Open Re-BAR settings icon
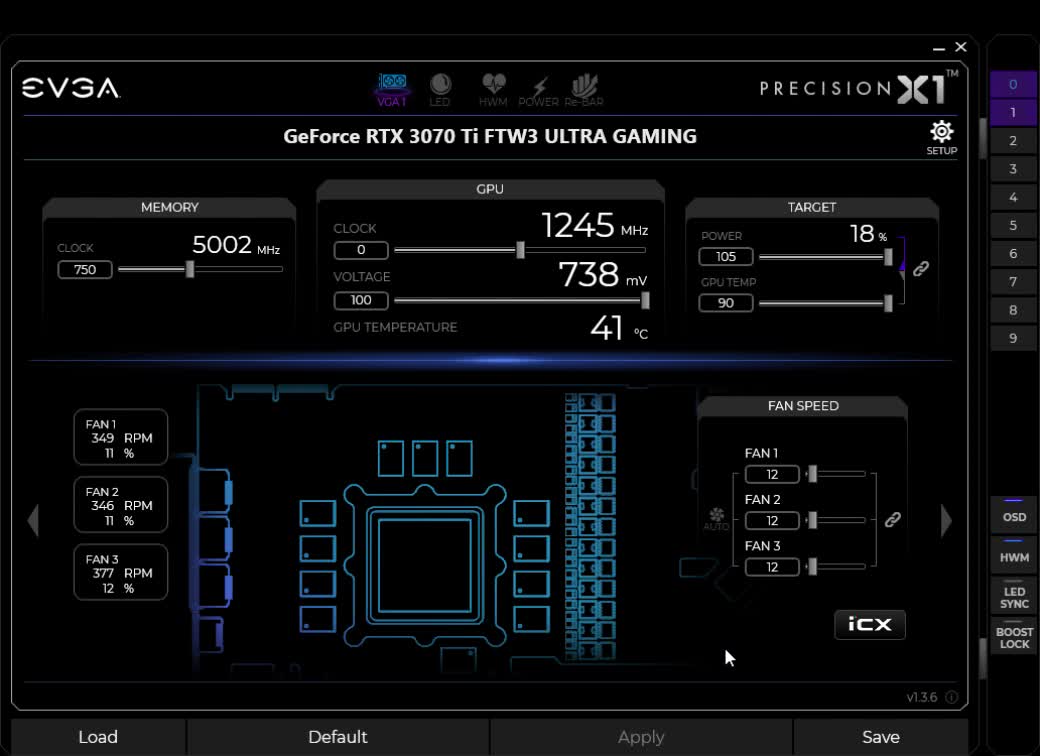Image resolution: width=1040 pixels, height=756 pixels. pos(584,85)
